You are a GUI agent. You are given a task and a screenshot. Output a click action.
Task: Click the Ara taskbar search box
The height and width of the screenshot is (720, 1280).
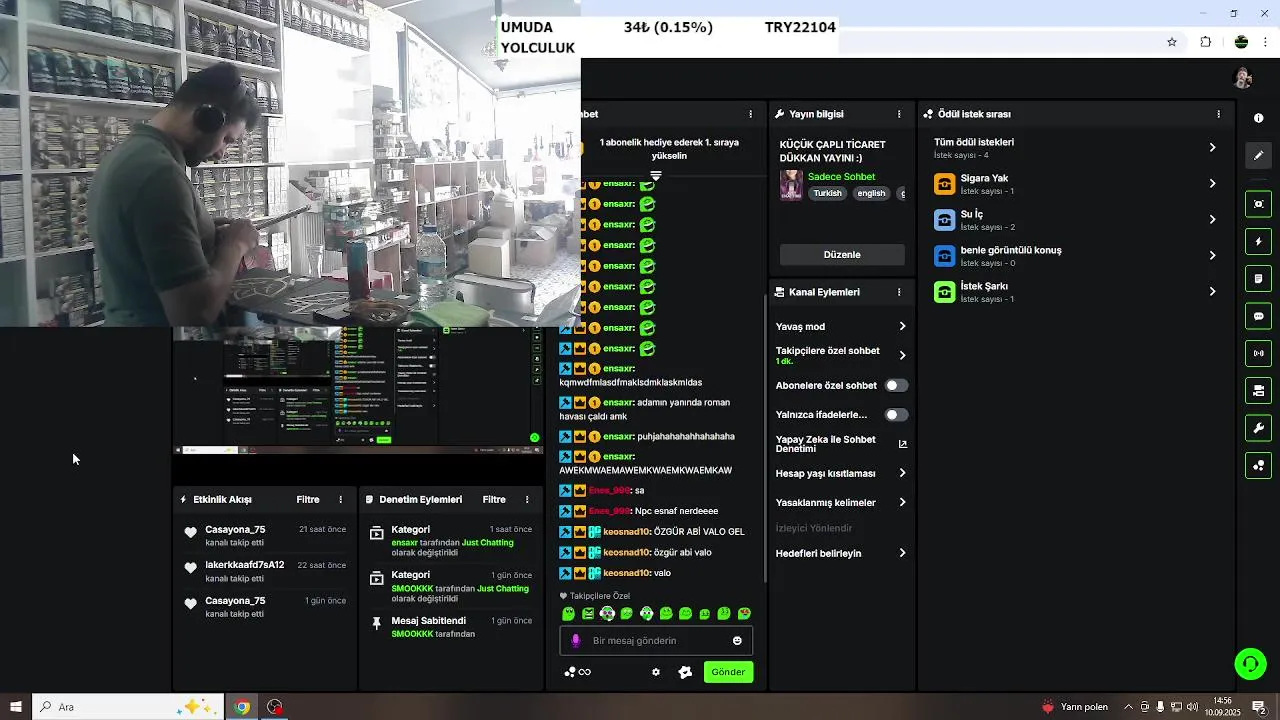(x=127, y=707)
